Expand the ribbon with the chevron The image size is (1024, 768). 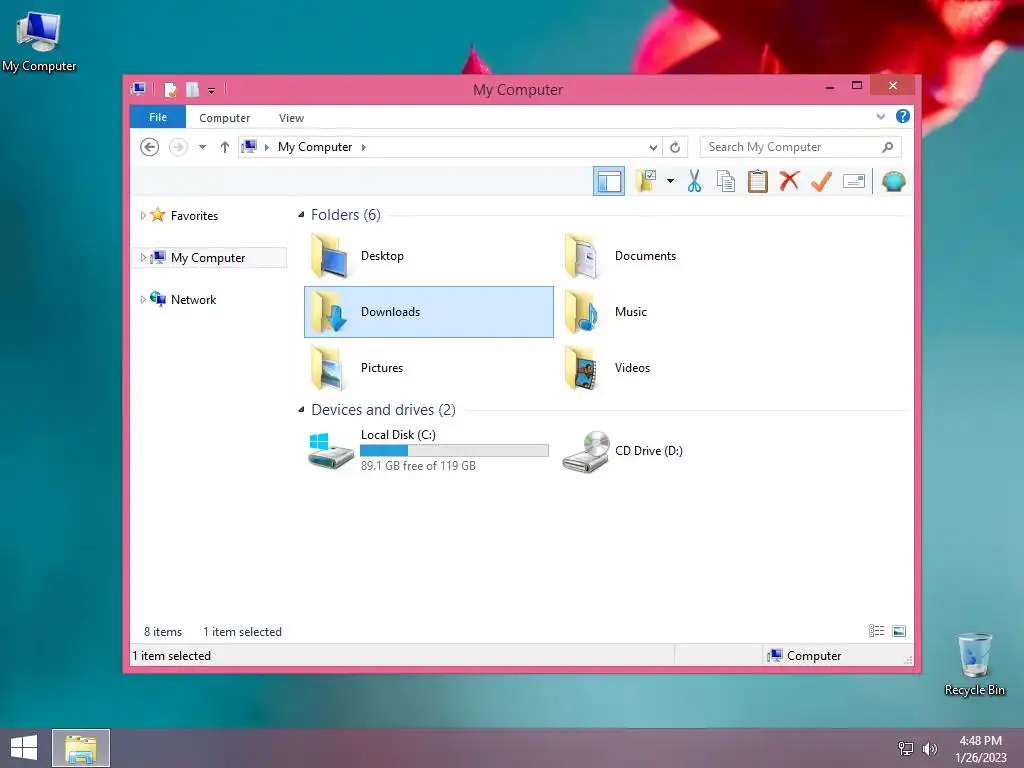point(880,117)
